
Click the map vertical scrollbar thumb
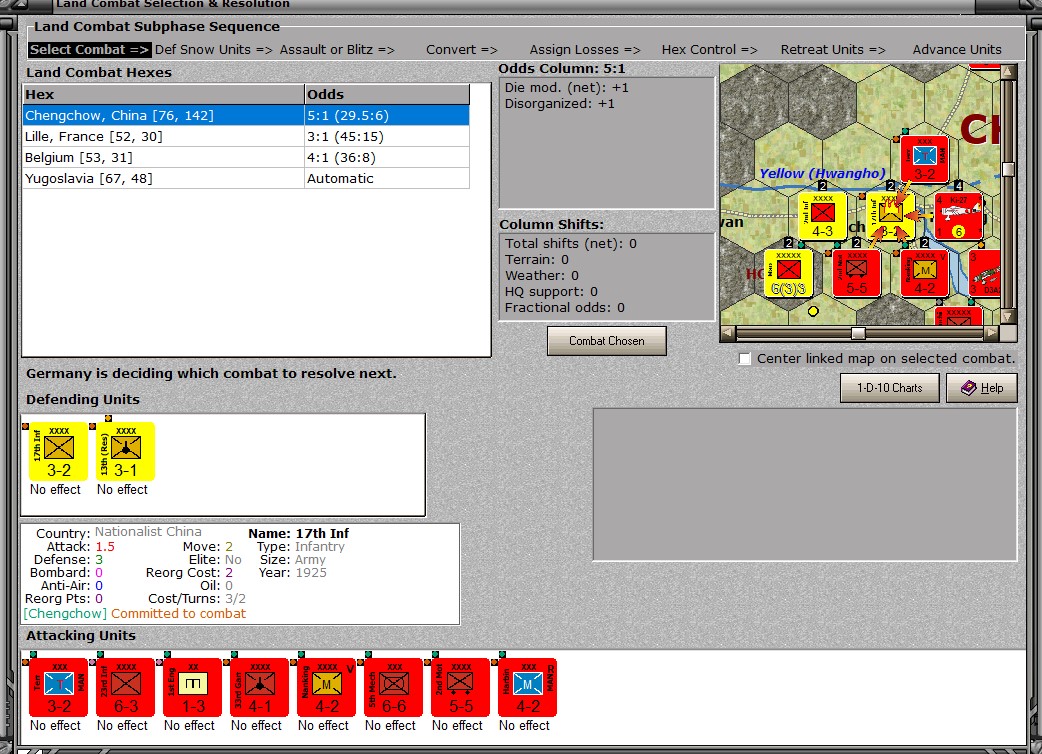tap(1008, 169)
